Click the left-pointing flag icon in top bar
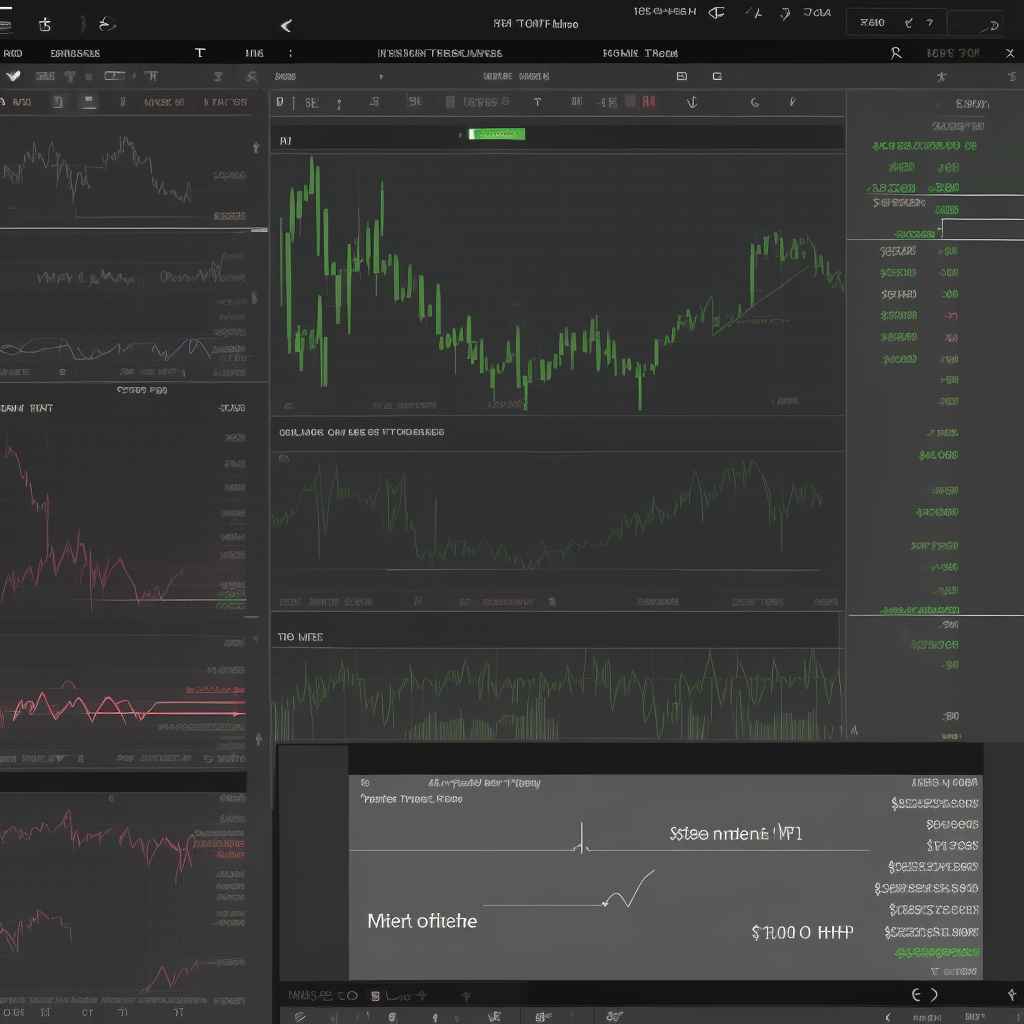Screen dimensions: 1024x1024 click(716, 14)
